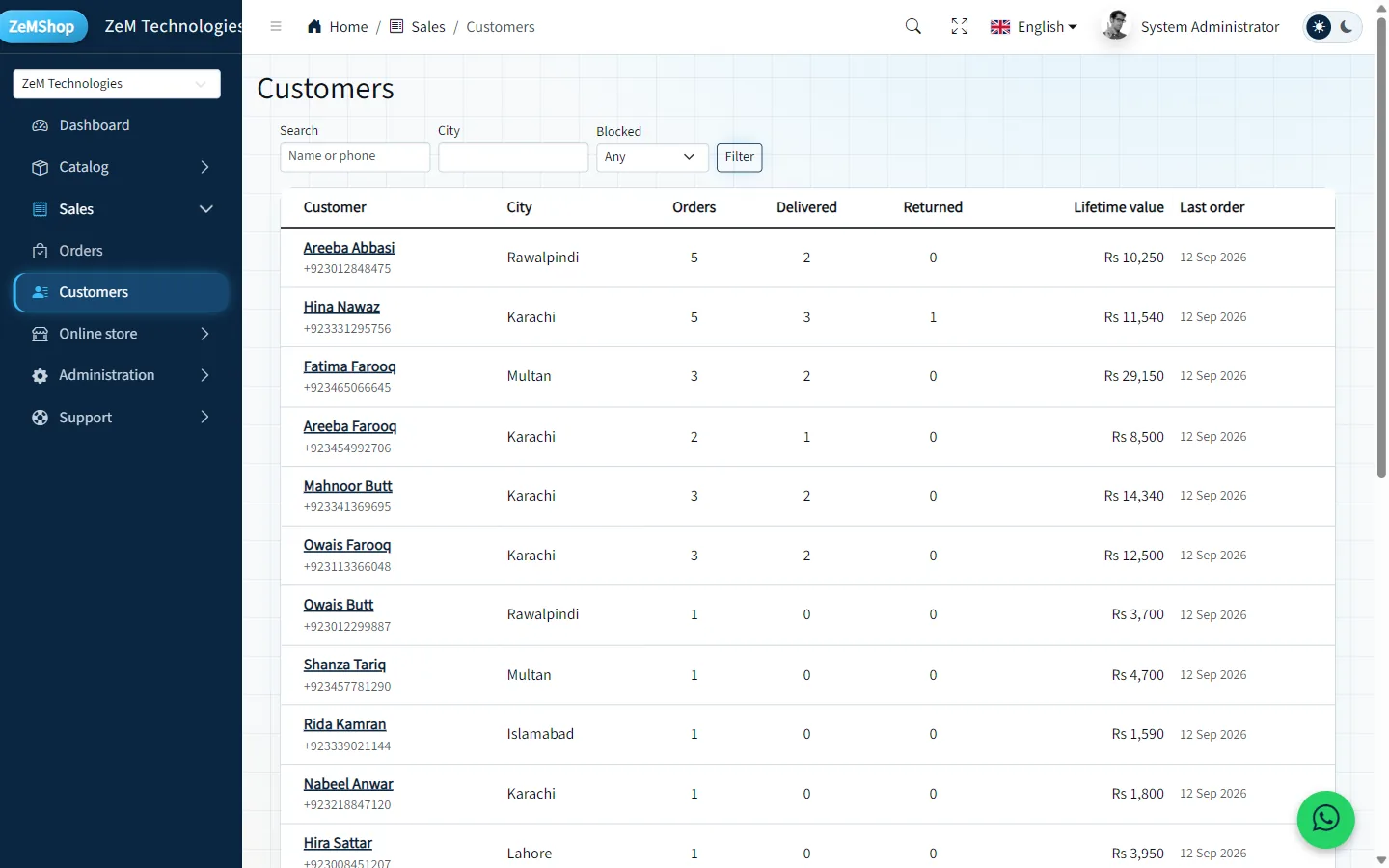Click the Dashboard gauge icon
Viewport: 1389px width, 868px height.
[40, 125]
